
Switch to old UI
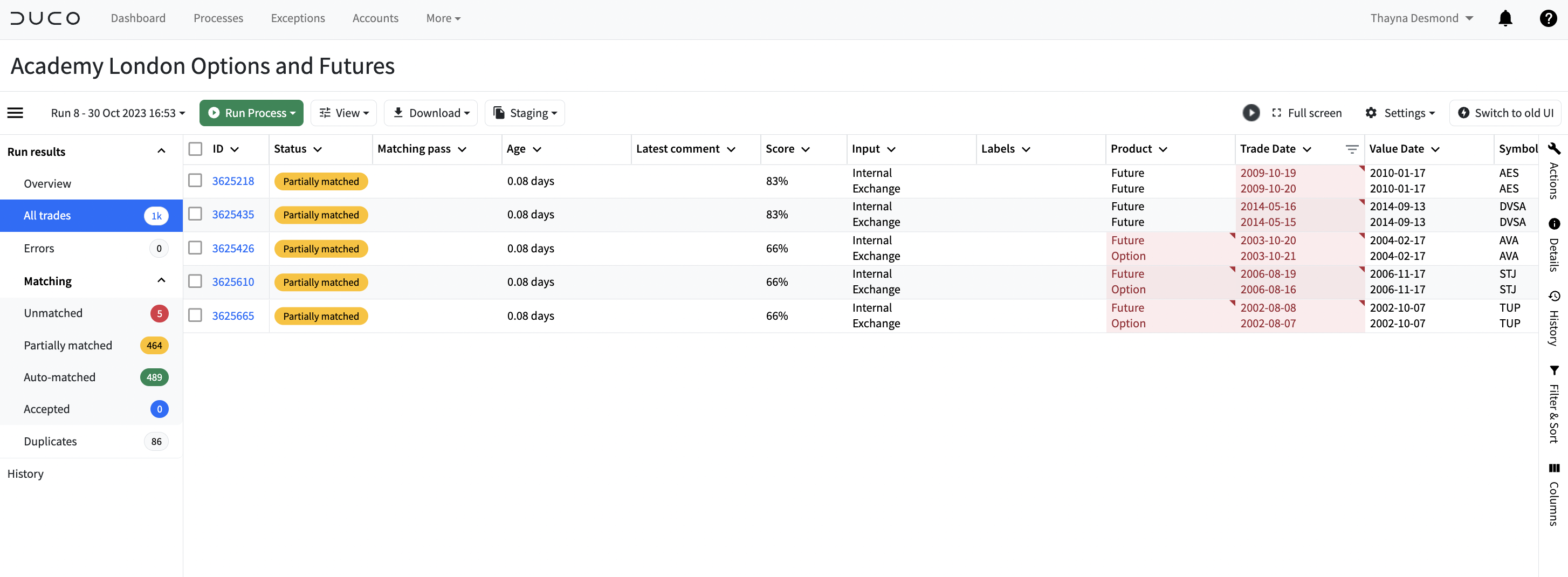click(x=1505, y=113)
